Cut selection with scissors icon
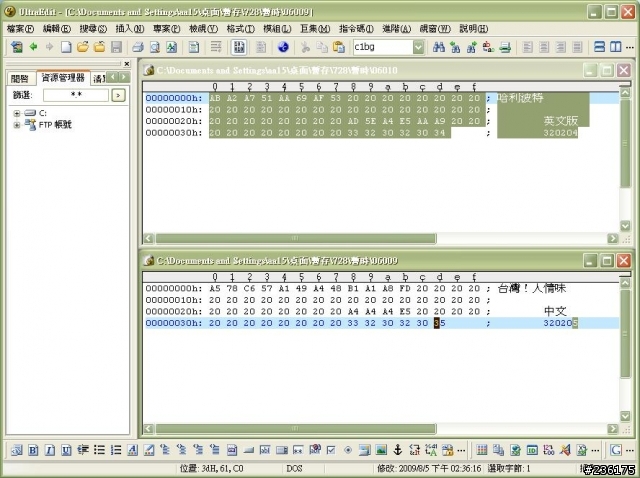The width and height of the screenshot is (640, 478). coord(305,47)
